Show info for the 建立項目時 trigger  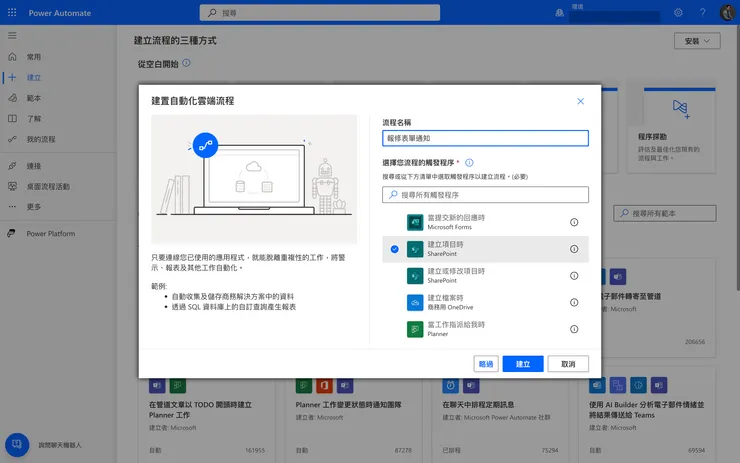tap(574, 249)
